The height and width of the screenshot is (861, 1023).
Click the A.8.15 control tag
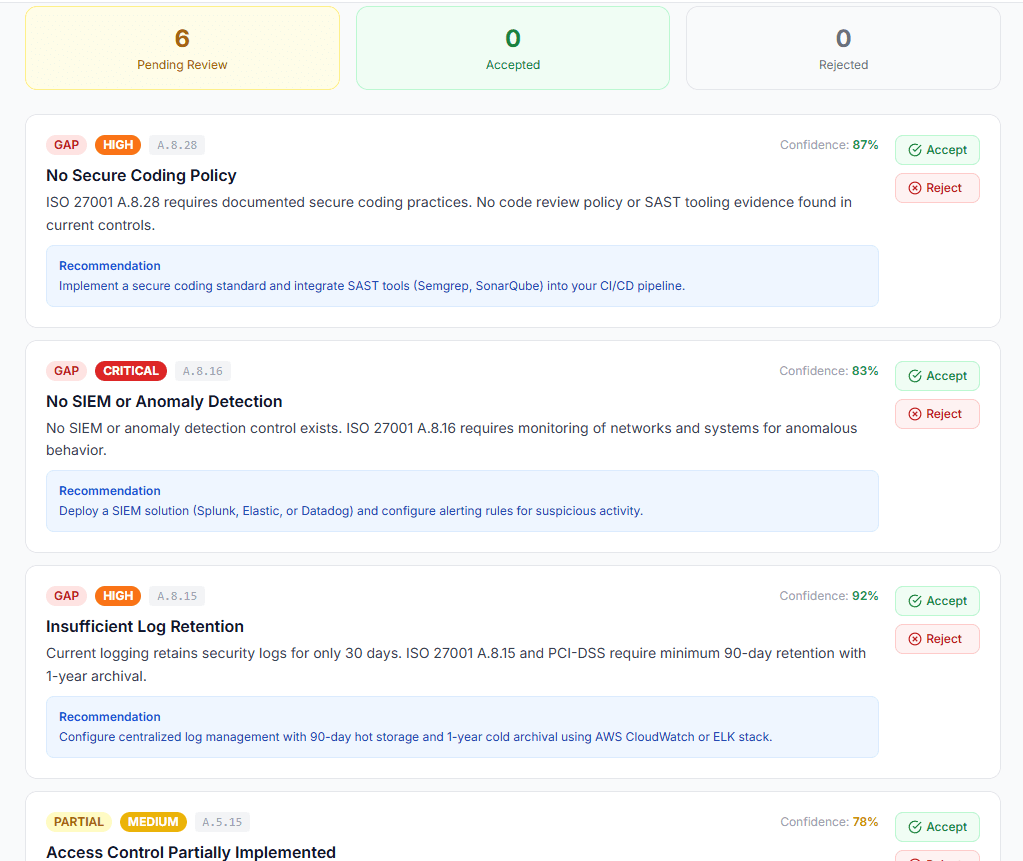click(x=177, y=596)
